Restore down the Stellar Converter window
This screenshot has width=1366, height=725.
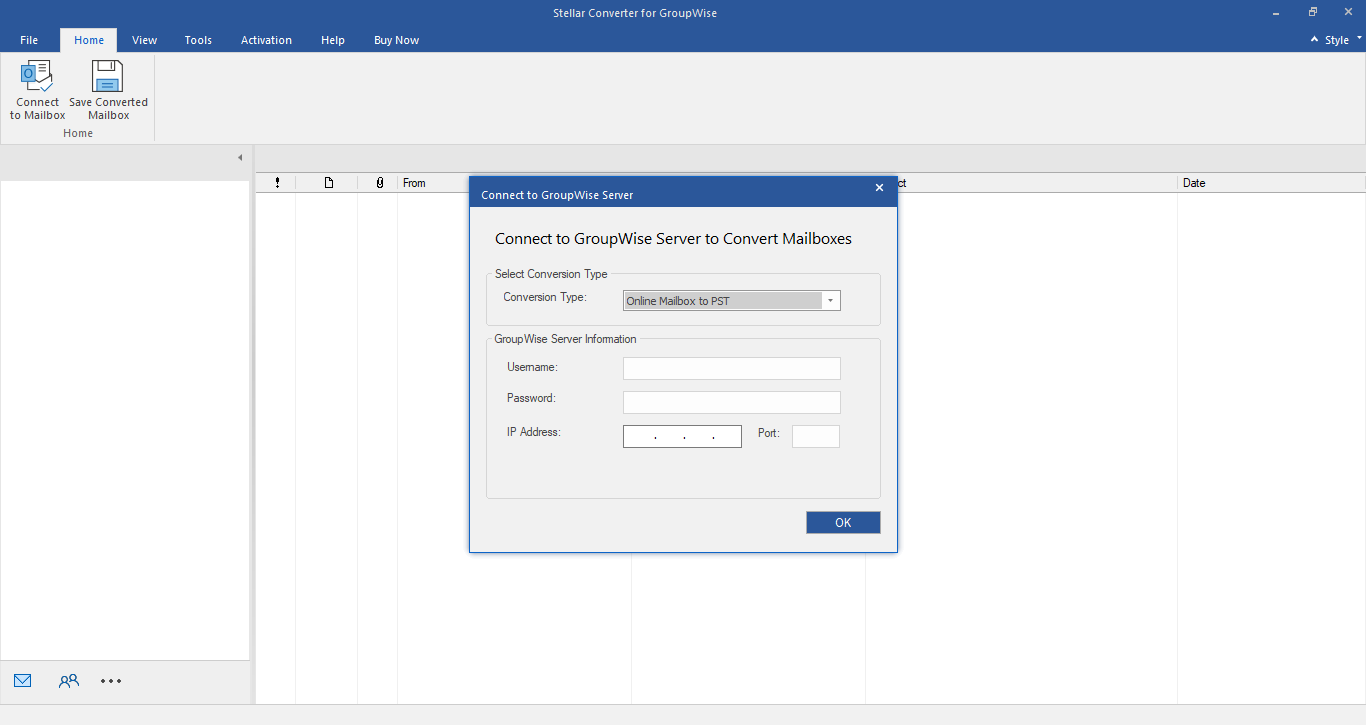click(1313, 13)
